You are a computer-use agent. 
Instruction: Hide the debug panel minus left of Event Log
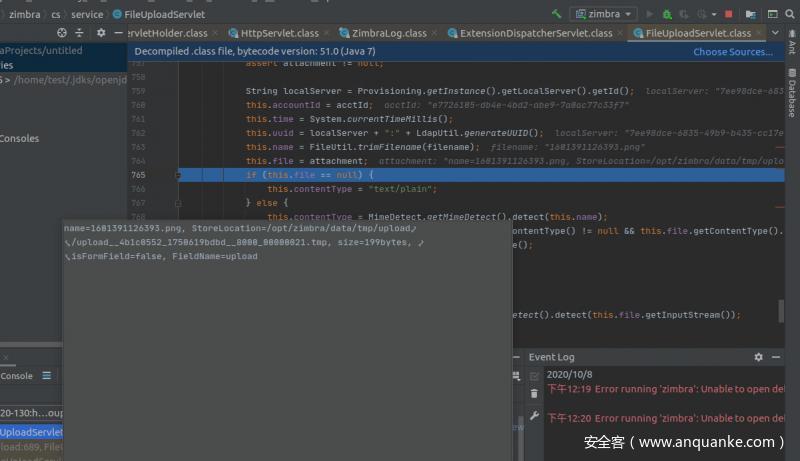click(516, 357)
